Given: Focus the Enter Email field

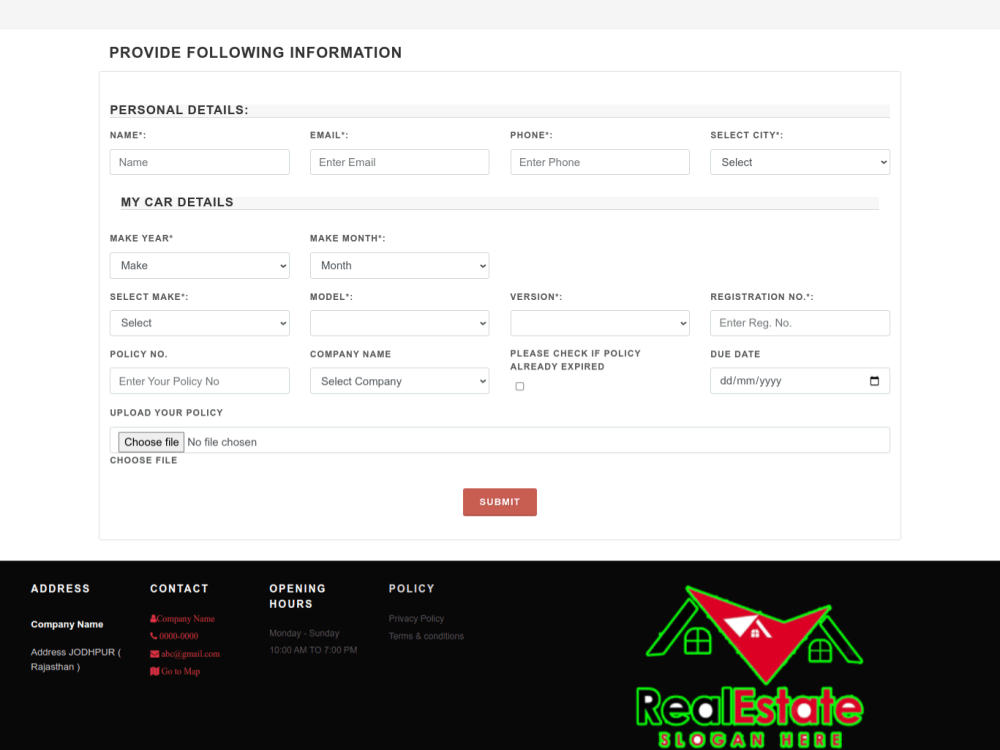Looking at the screenshot, I should pos(399,162).
